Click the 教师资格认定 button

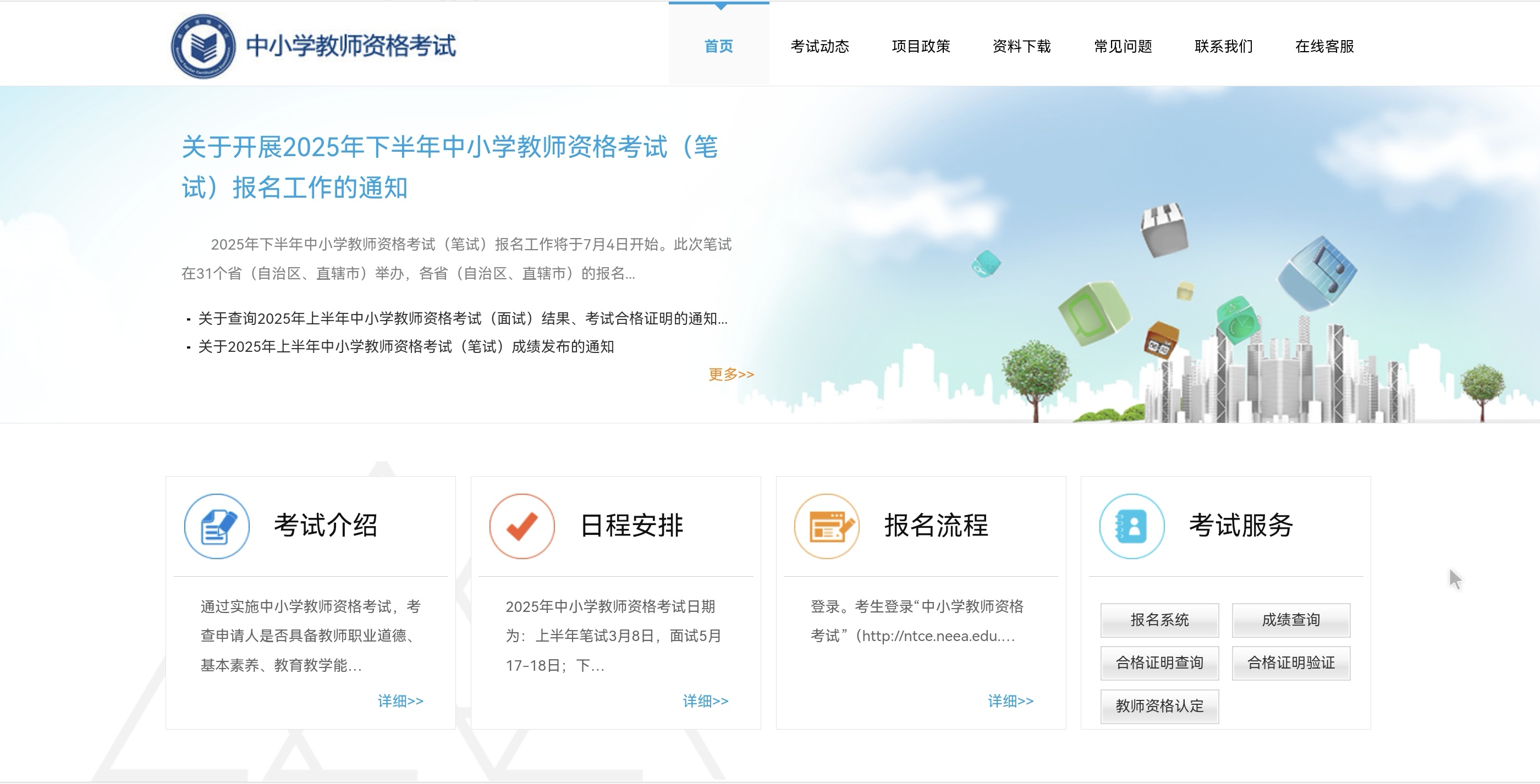point(1159,706)
